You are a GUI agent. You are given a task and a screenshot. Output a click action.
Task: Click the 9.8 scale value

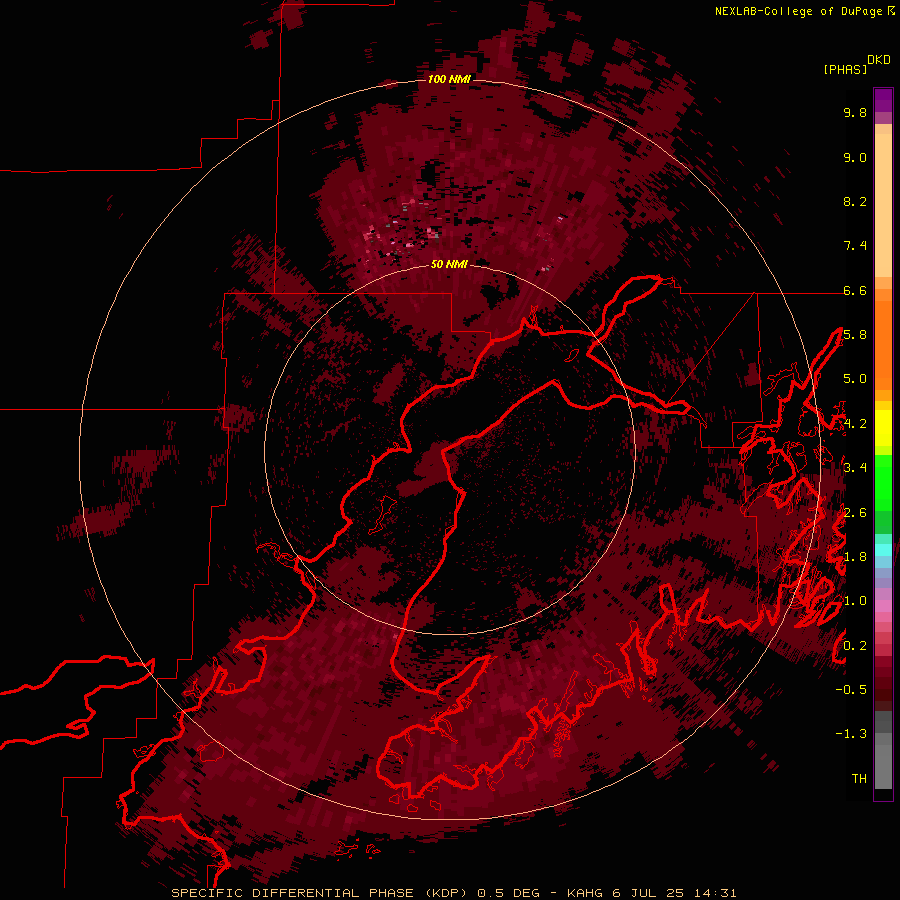coord(855,113)
